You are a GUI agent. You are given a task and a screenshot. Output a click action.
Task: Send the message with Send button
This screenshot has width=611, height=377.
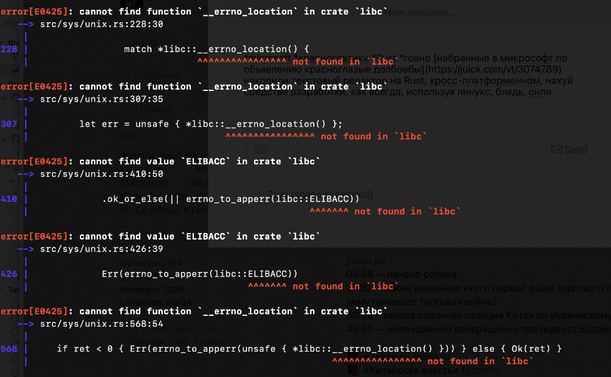point(569,149)
